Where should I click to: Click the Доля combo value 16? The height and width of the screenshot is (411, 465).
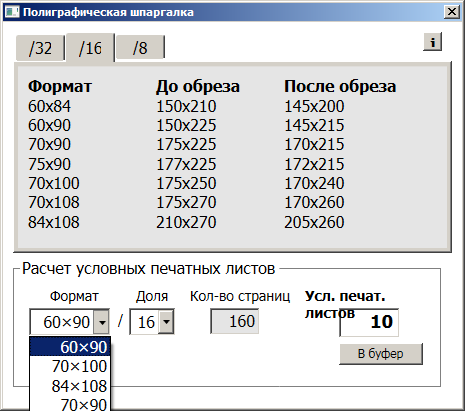click(146, 322)
